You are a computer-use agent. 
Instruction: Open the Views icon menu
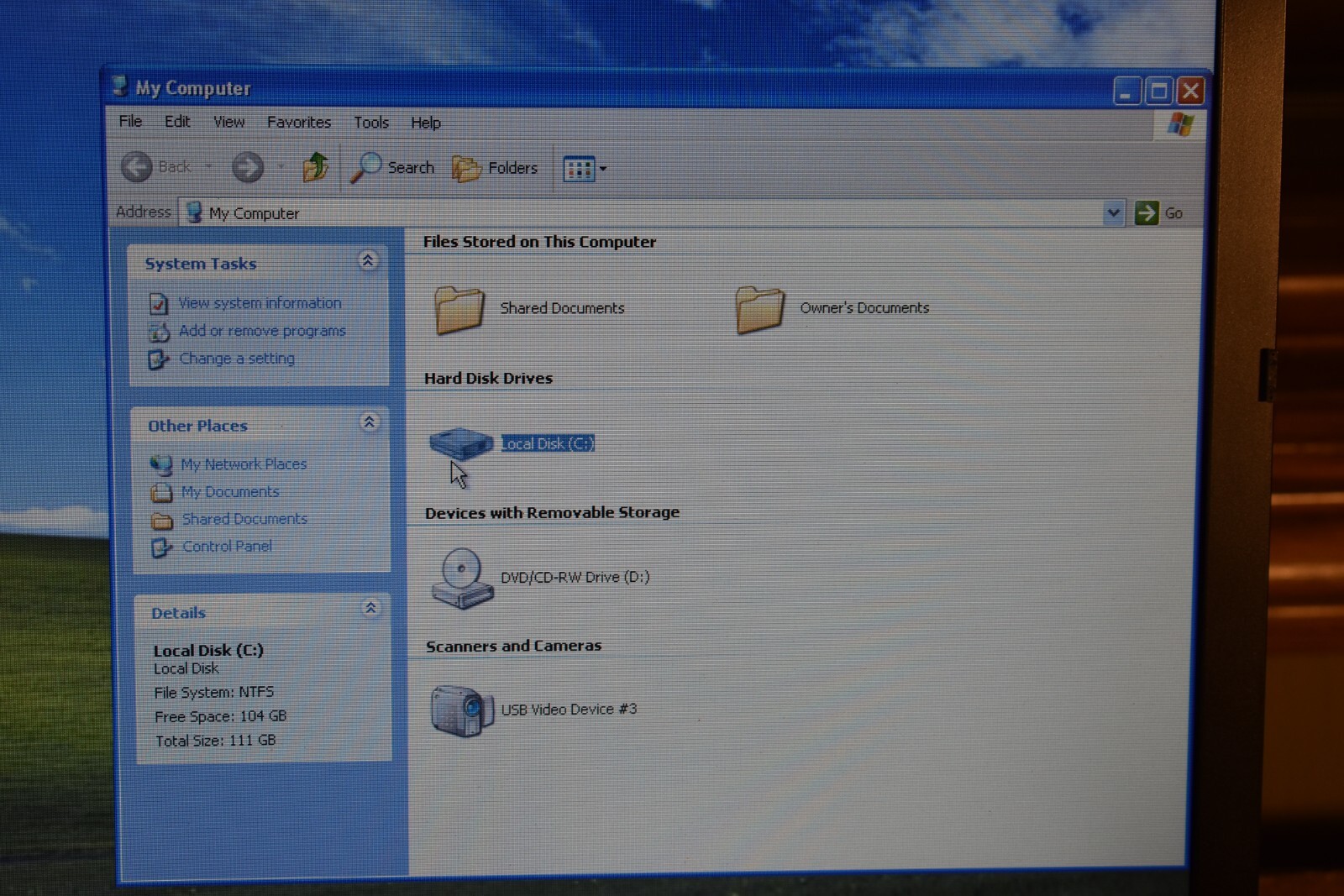[x=579, y=169]
